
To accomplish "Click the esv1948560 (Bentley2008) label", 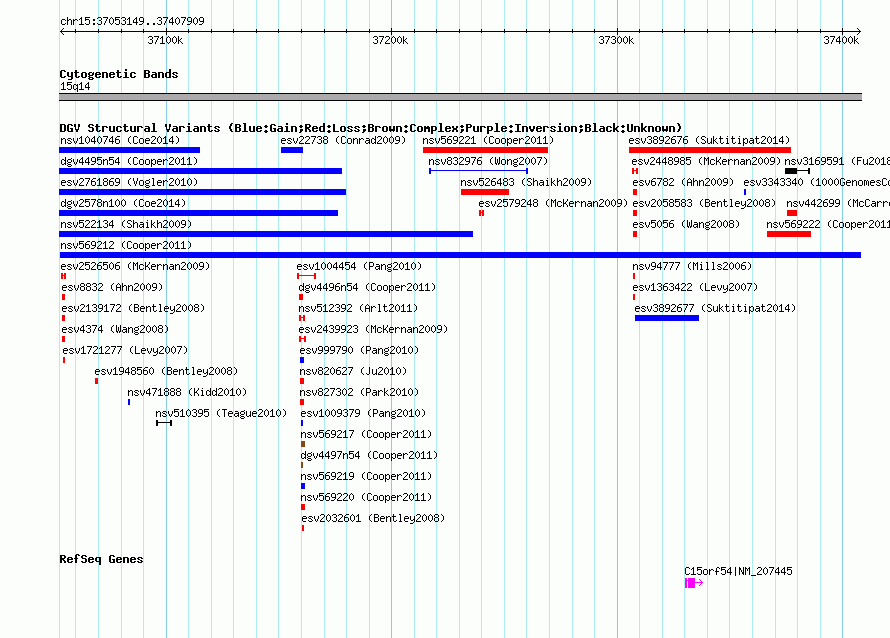I will click(166, 371).
